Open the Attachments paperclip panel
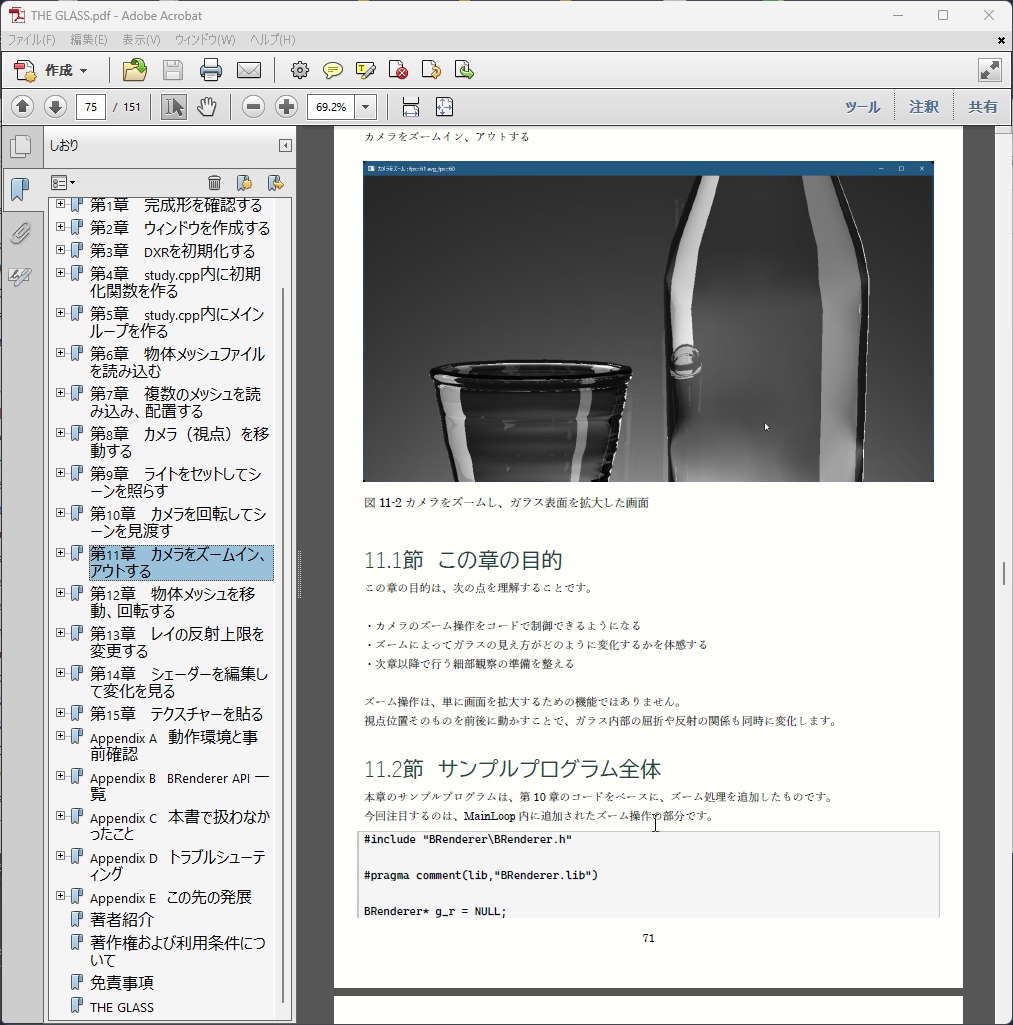1013x1025 pixels. click(20, 234)
